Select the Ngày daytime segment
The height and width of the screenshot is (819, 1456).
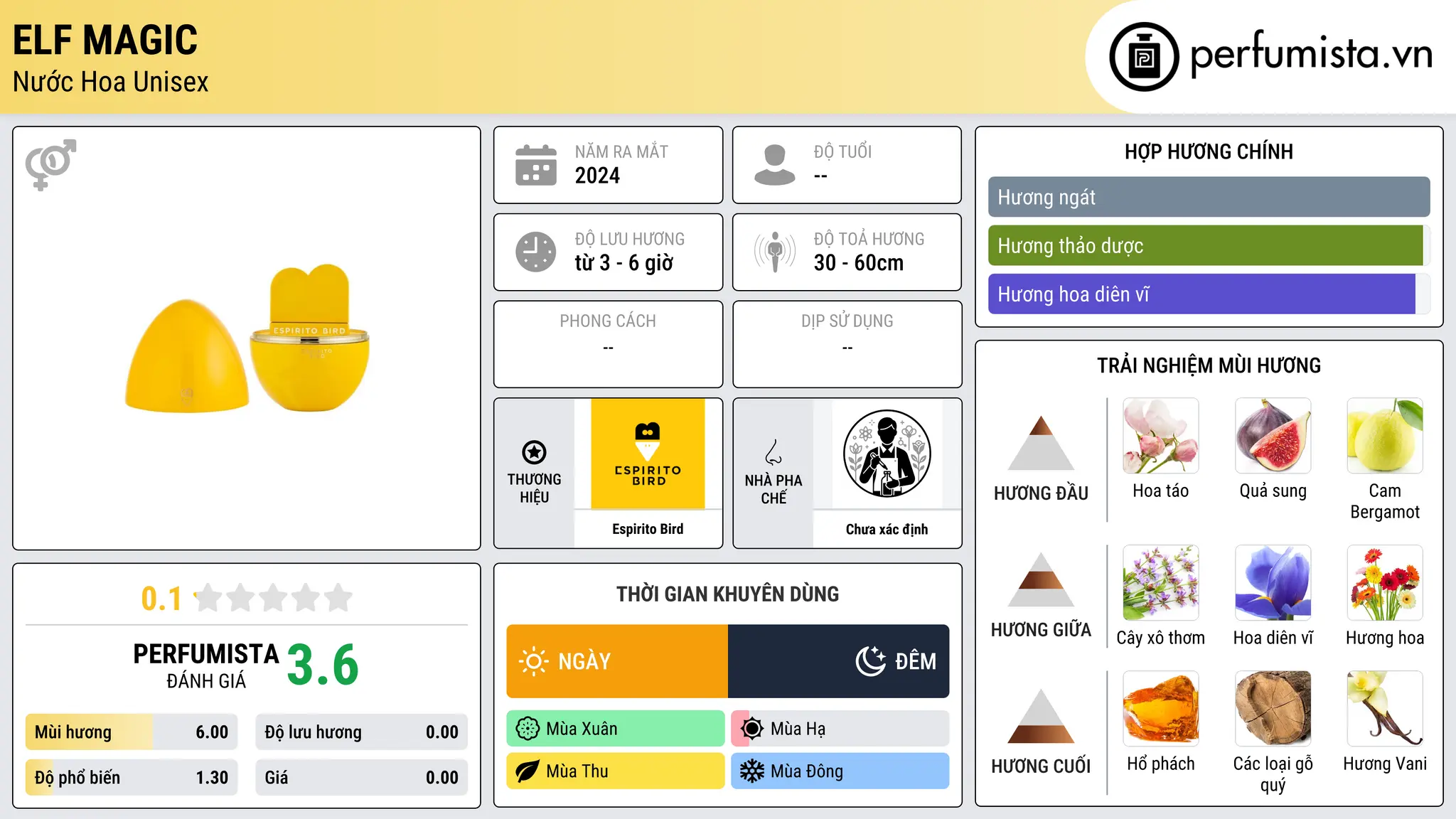[x=617, y=661]
